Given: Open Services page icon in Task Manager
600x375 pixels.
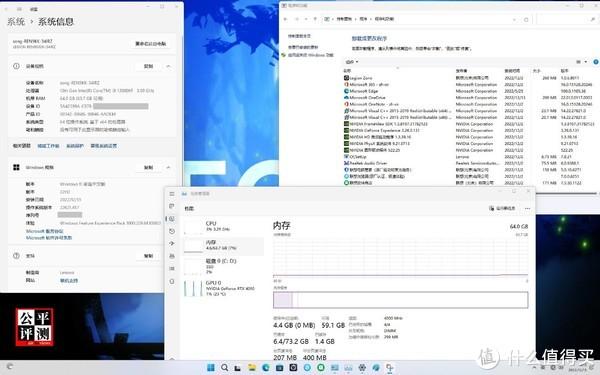Looking at the screenshot, I should click(x=172, y=281).
